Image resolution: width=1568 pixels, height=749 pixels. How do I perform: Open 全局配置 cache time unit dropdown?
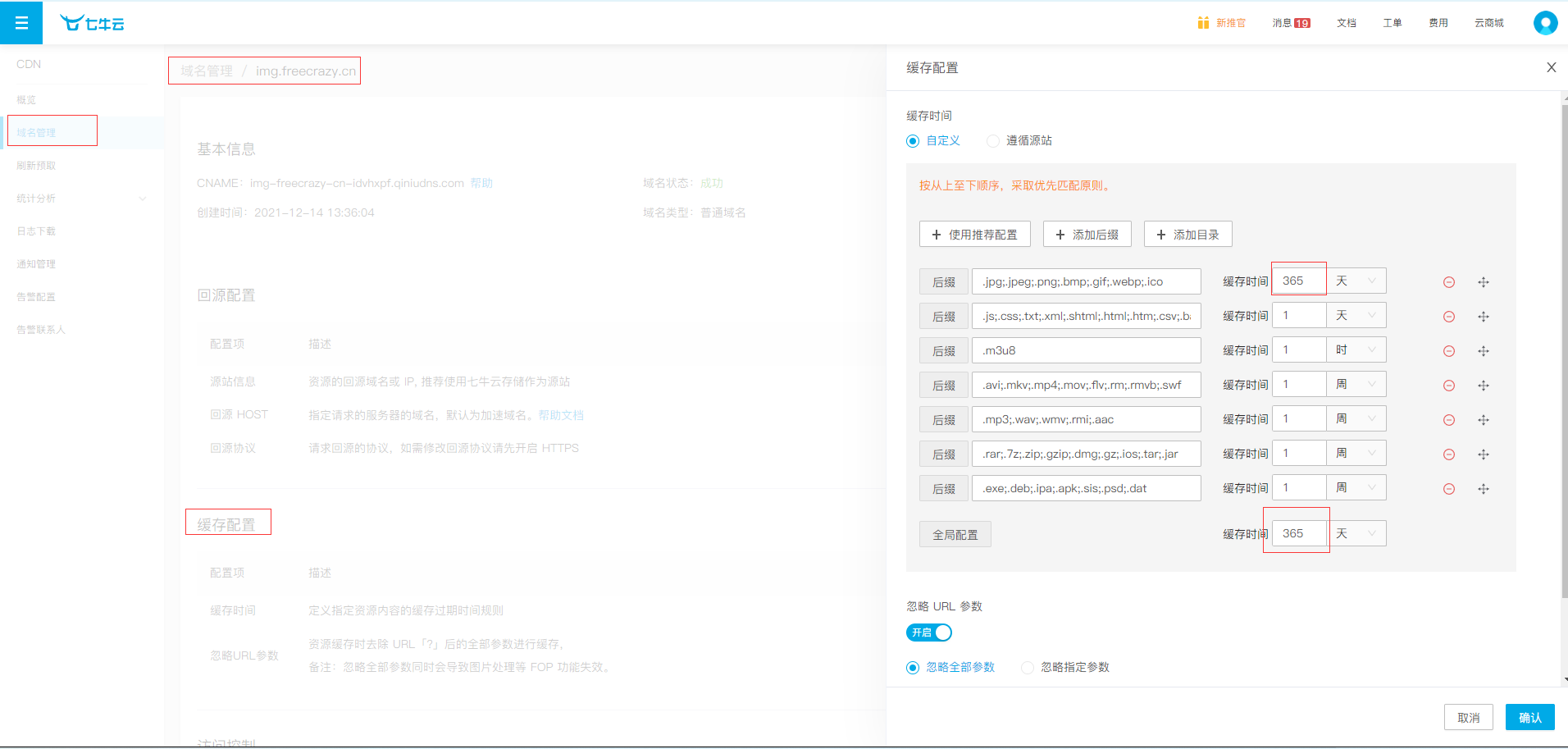click(1356, 533)
